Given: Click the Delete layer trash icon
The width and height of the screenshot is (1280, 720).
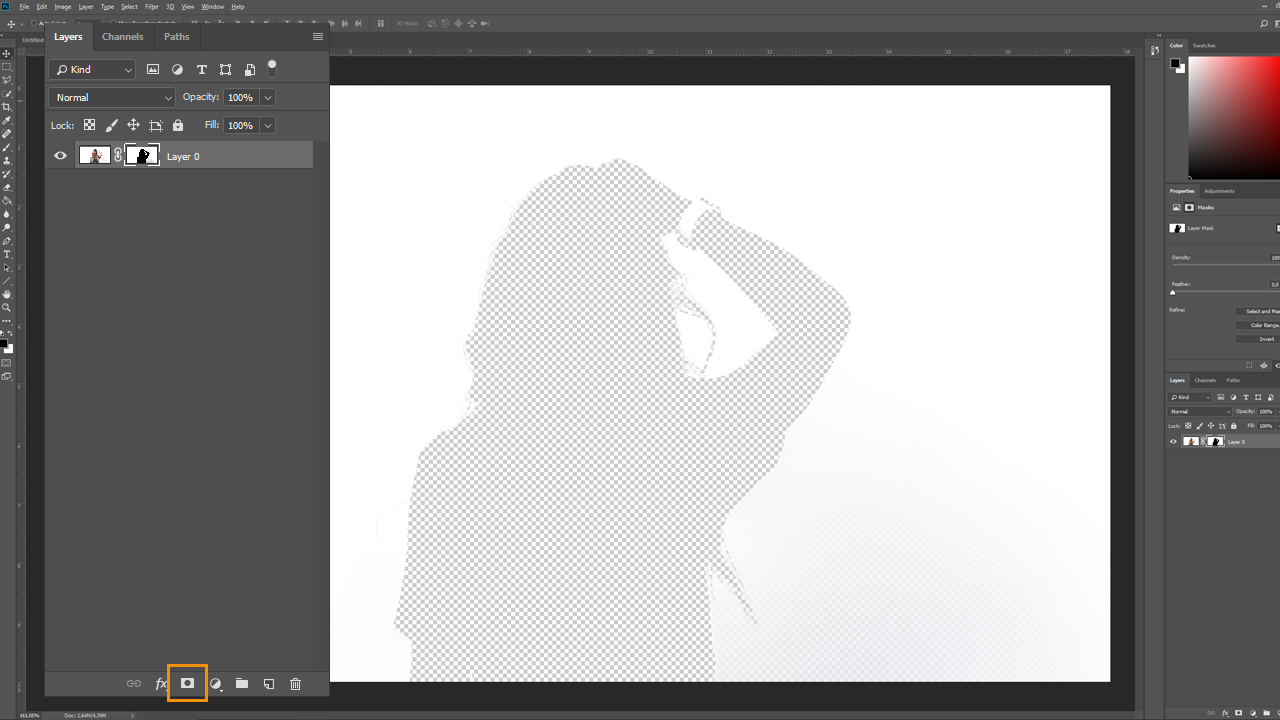Looking at the screenshot, I should coord(295,684).
